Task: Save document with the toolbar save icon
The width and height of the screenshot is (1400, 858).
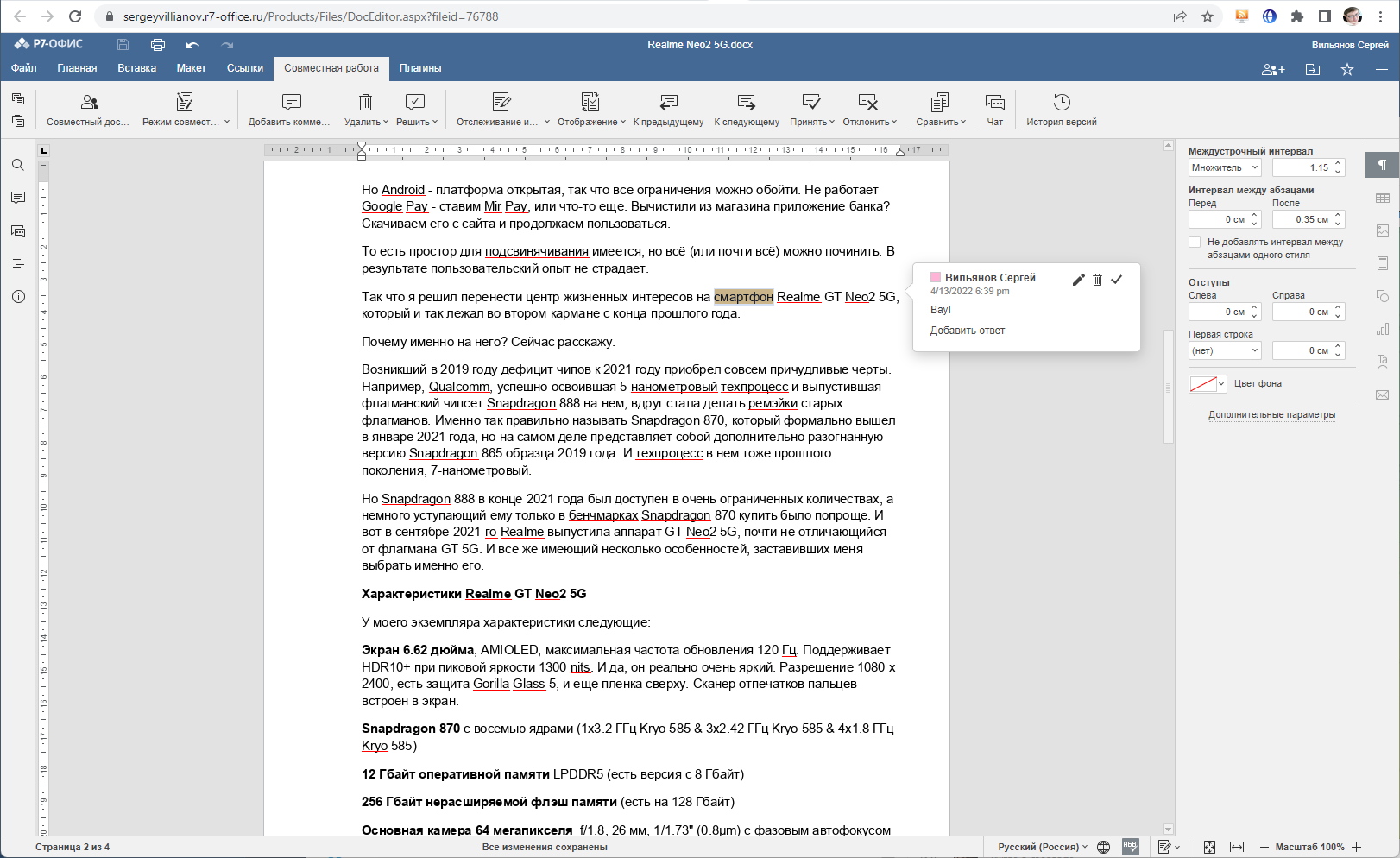Action: (123, 45)
